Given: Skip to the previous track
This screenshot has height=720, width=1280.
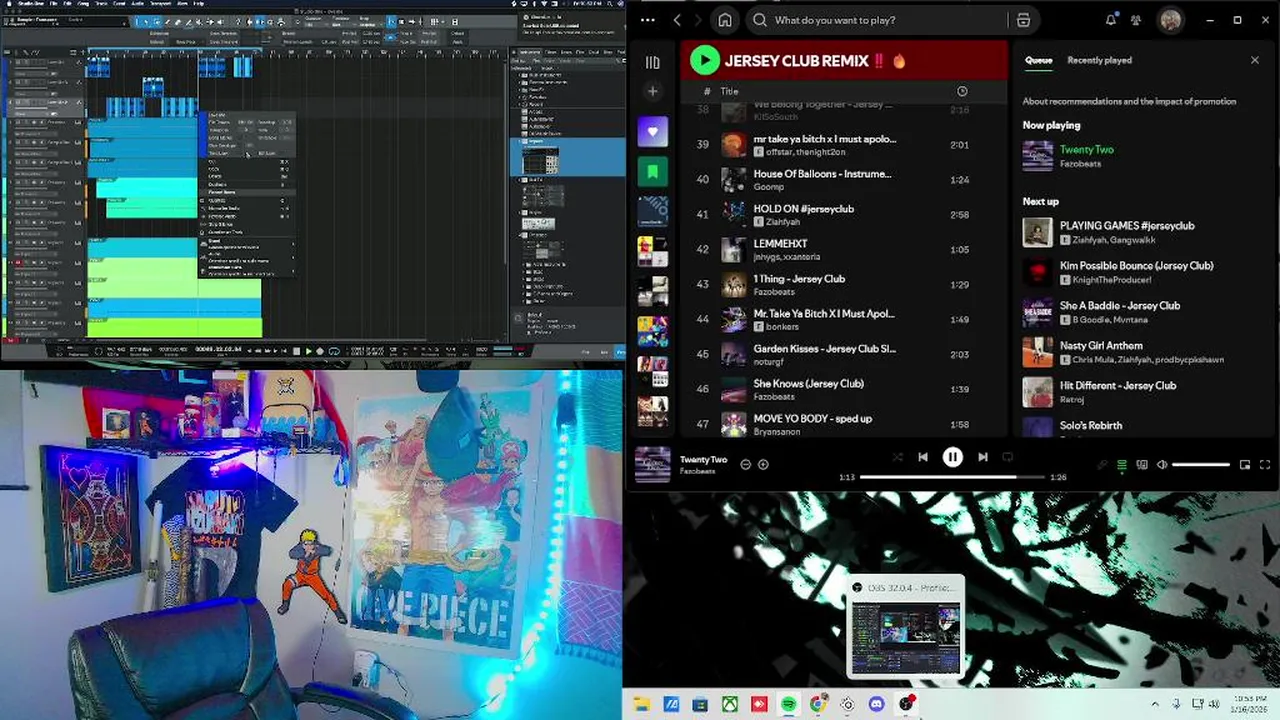Looking at the screenshot, I should [x=923, y=457].
